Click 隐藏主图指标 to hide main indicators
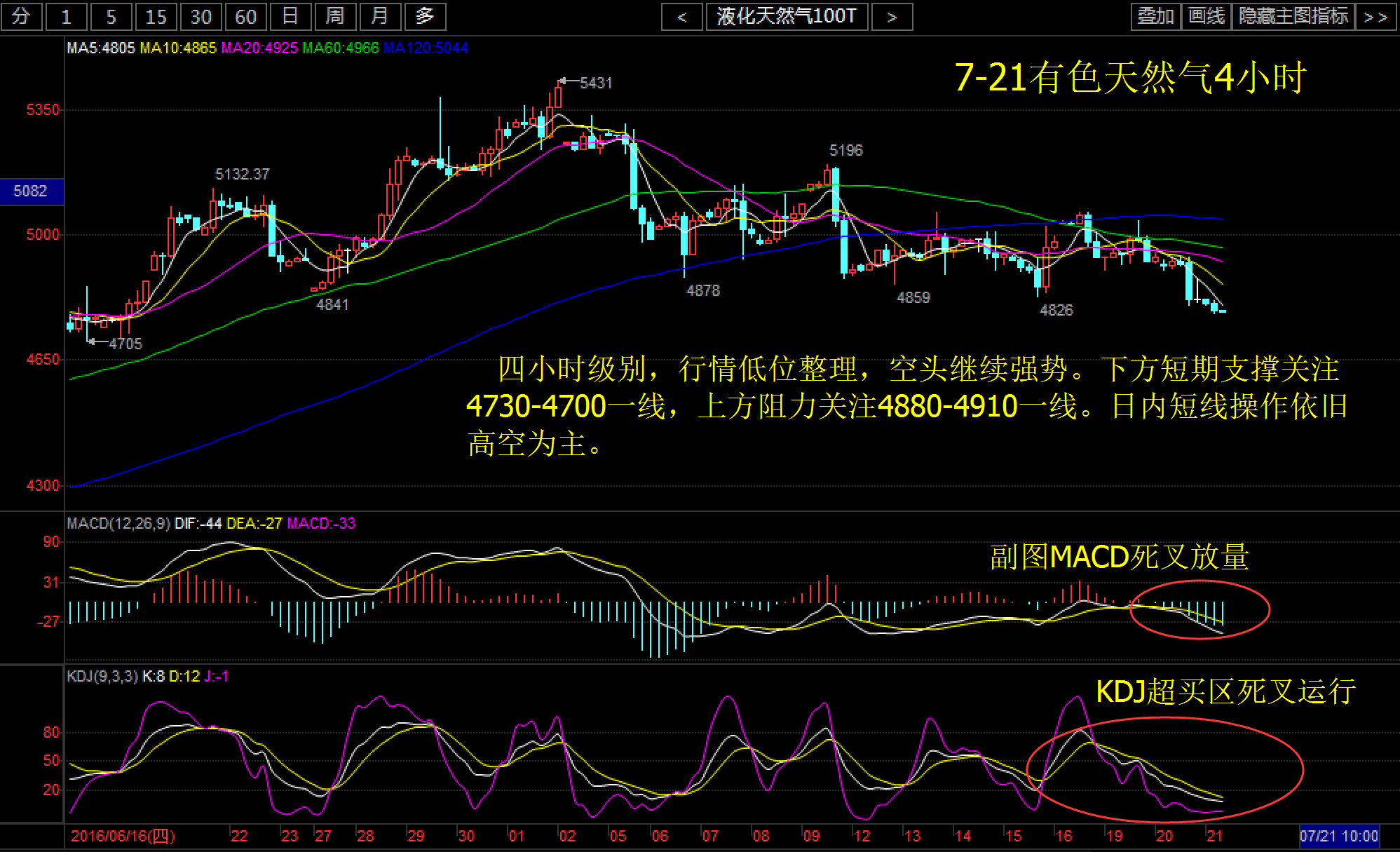This screenshot has height=852, width=1400. 1293,16
